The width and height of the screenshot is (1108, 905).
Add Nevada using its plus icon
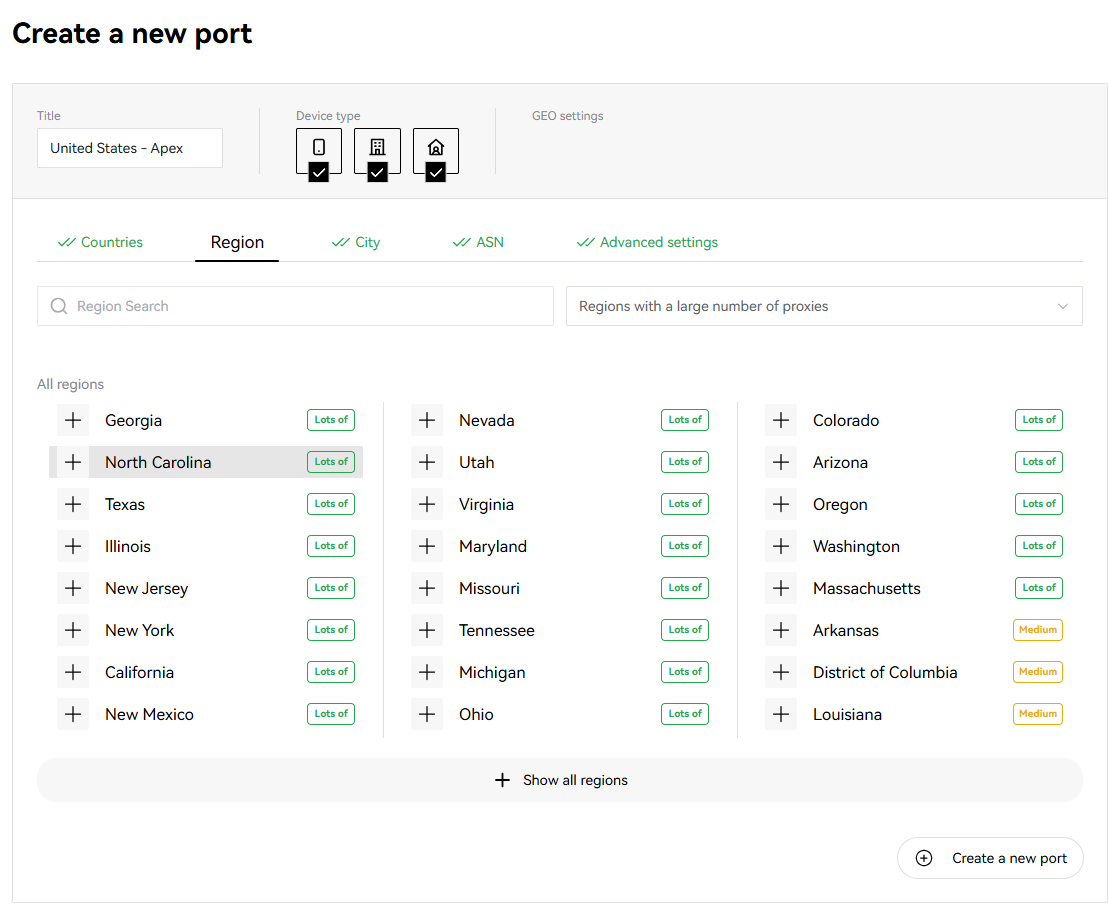[x=427, y=420]
